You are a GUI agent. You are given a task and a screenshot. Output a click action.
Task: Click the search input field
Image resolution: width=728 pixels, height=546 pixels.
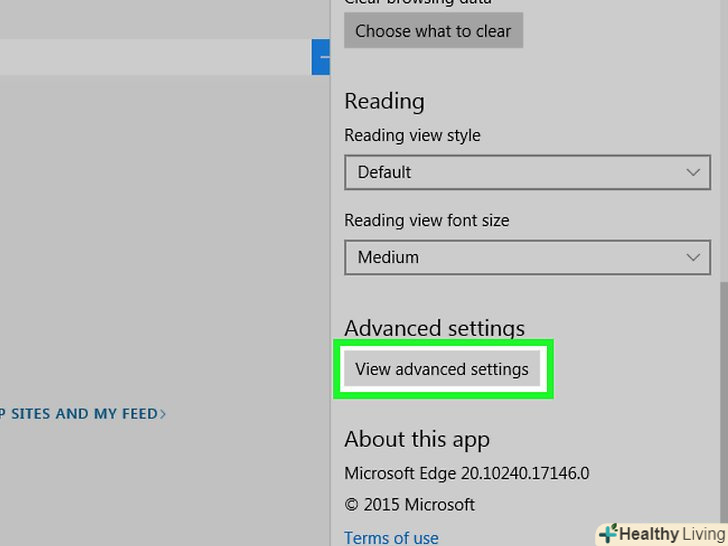[156, 57]
